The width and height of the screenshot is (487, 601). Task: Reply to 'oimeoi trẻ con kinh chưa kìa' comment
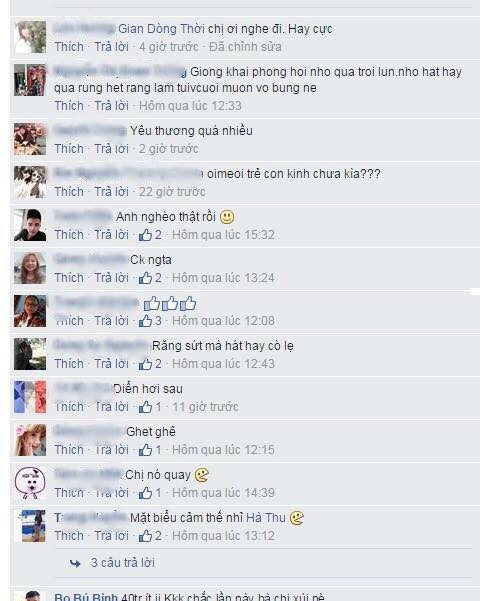(112, 191)
